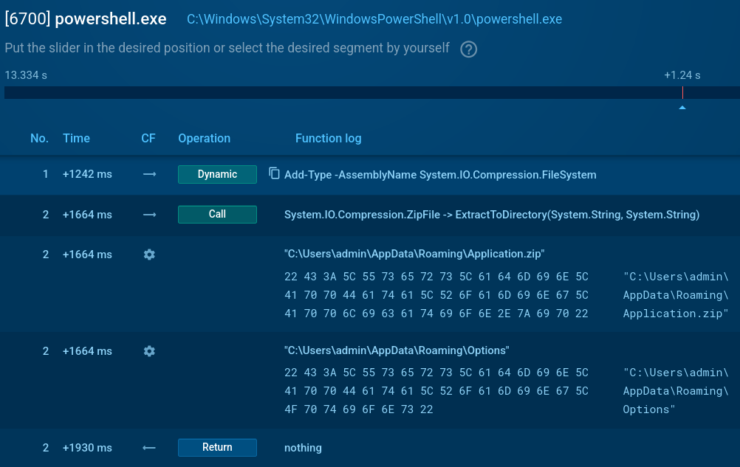
Task: Click the Dynamic operation badge
Action: click(217, 174)
